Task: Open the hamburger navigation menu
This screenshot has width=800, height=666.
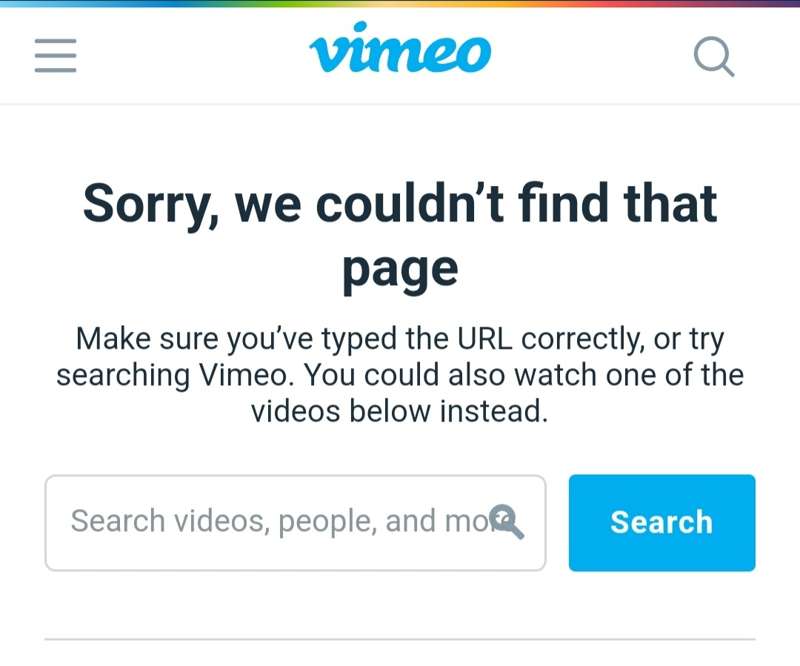Action: tap(56, 56)
